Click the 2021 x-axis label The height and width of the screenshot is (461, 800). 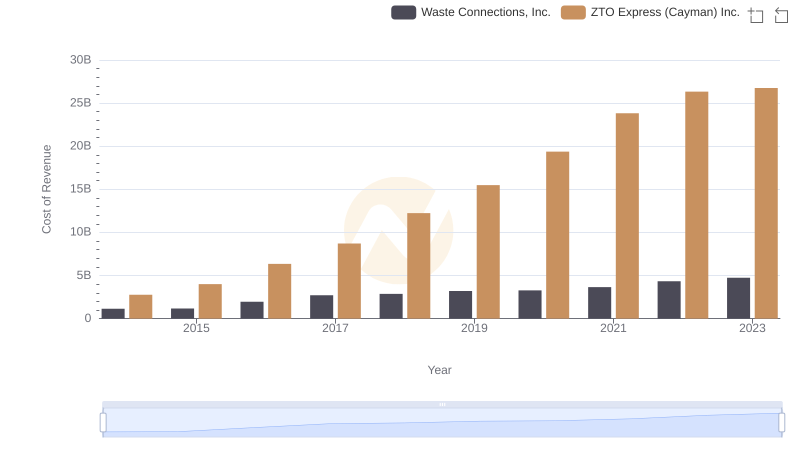pyautogui.click(x=613, y=328)
